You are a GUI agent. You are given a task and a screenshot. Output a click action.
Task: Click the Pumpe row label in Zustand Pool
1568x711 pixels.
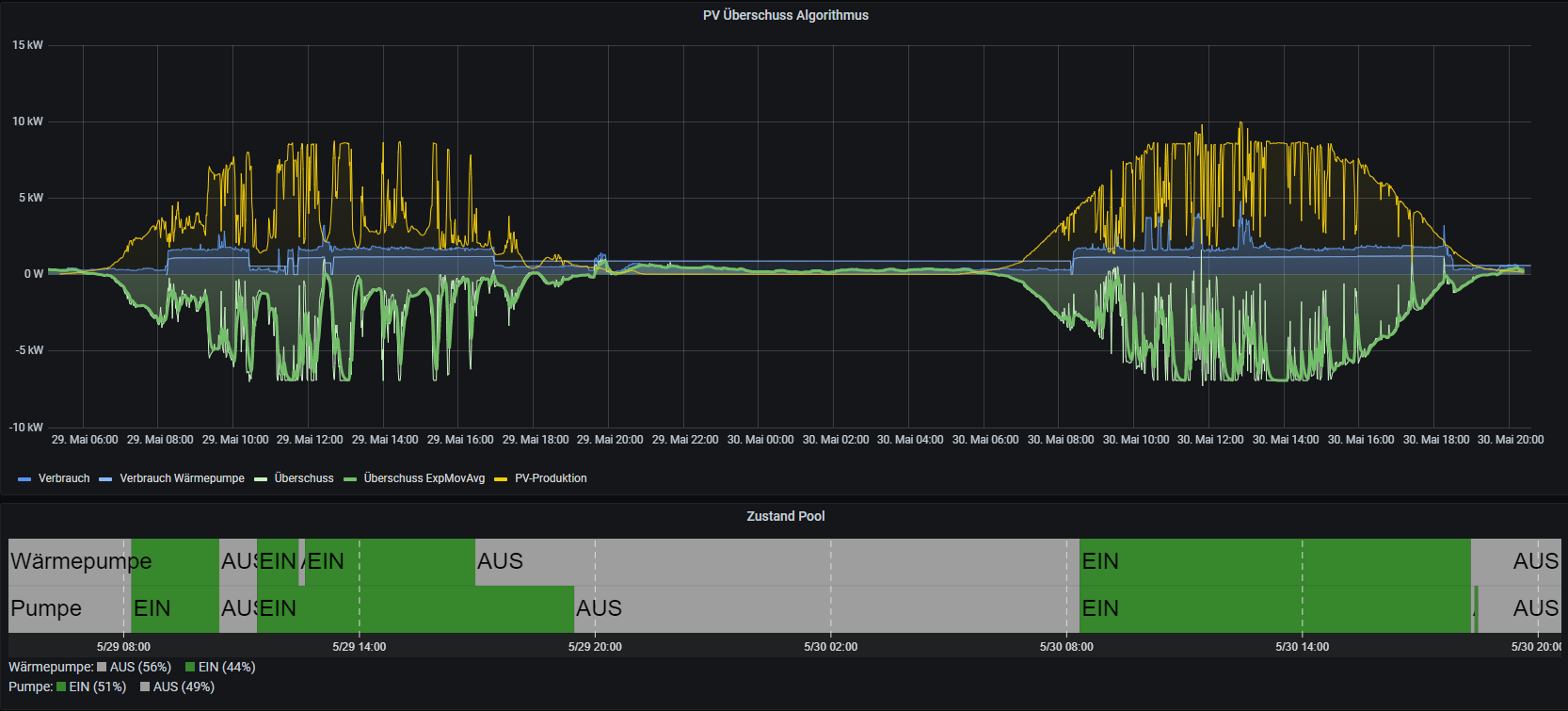(x=46, y=608)
